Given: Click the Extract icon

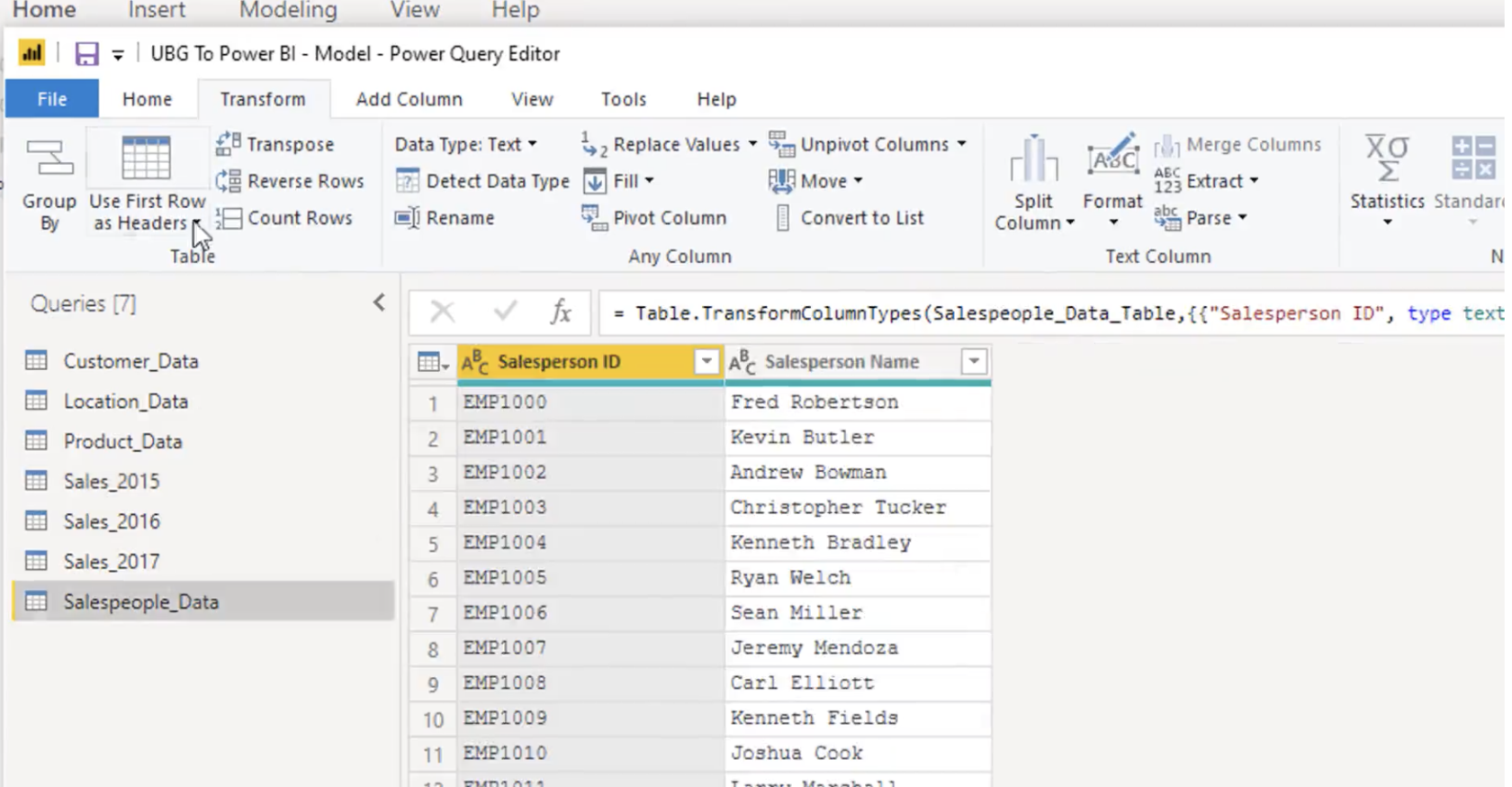Looking at the screenshot, I should 1167,180.
